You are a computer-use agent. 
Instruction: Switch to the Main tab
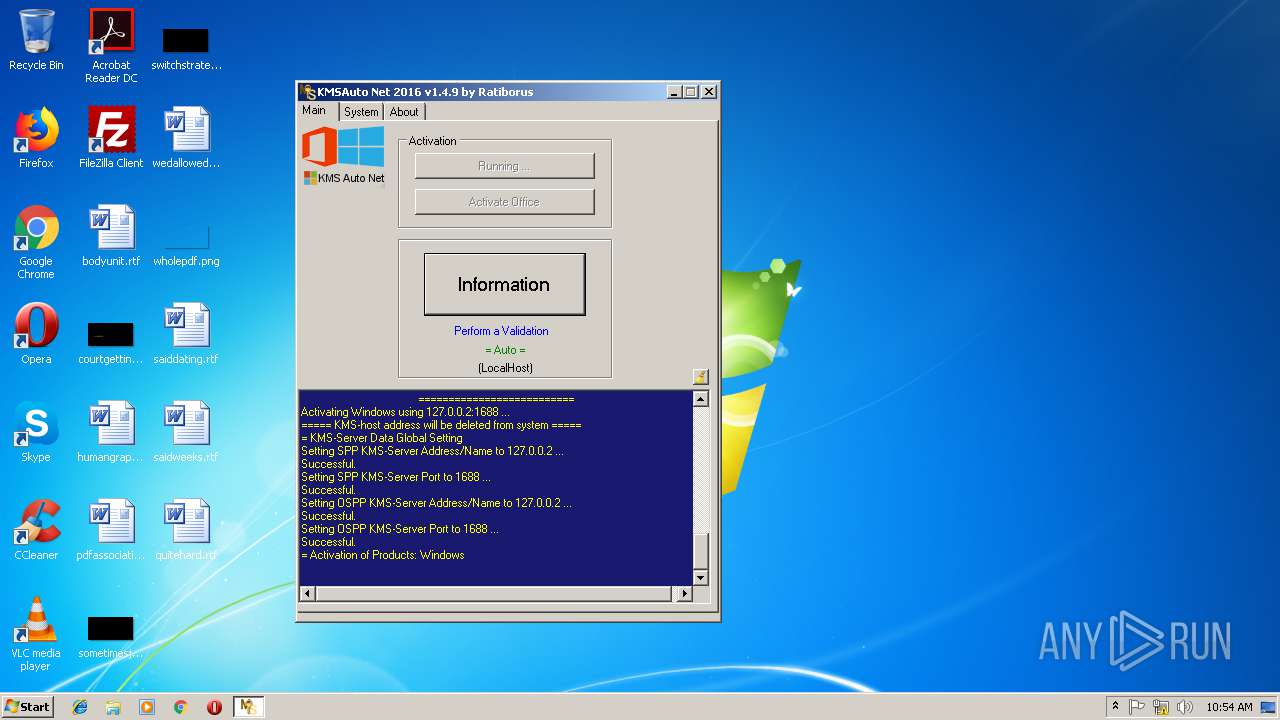(314, 111)
